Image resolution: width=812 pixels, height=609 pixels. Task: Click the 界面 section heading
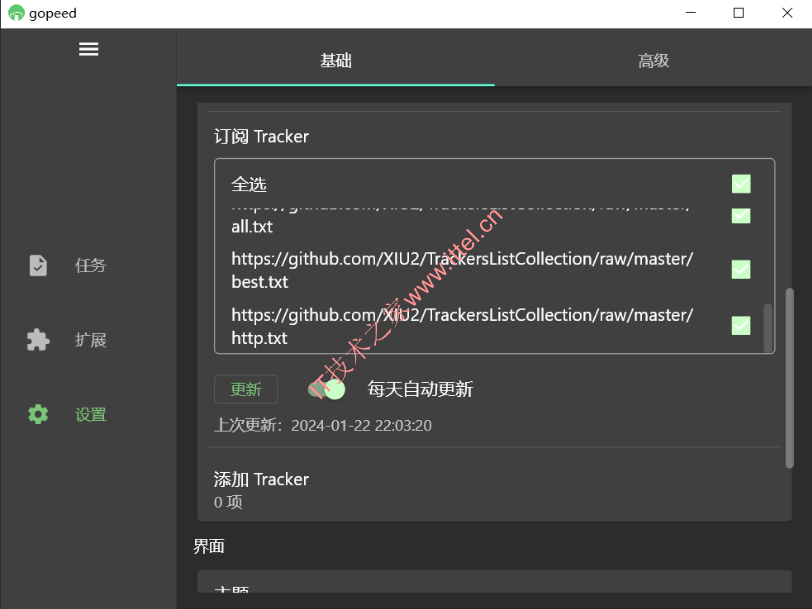coord(209,546)
